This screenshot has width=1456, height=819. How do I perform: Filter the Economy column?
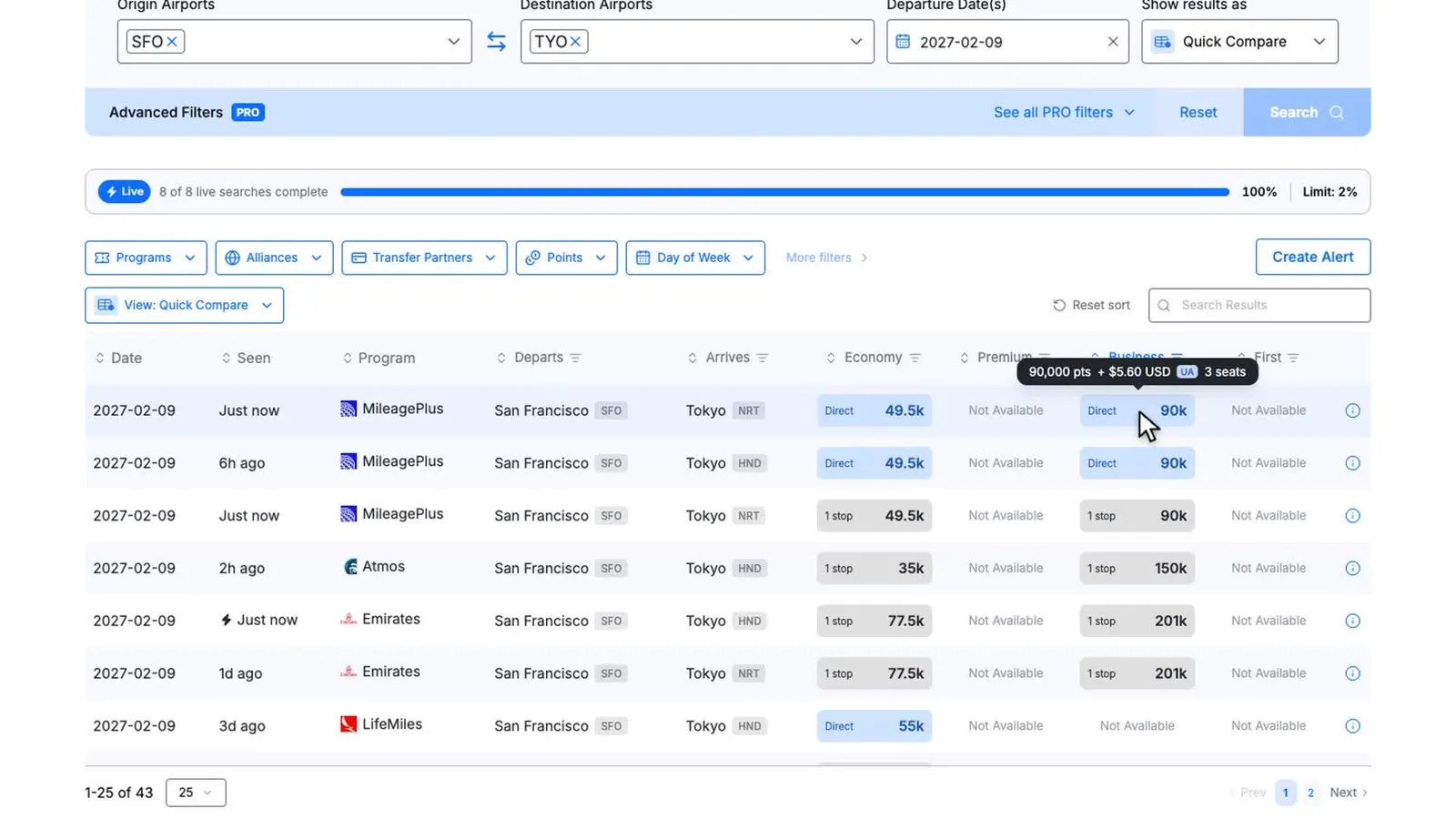(915, 358)
